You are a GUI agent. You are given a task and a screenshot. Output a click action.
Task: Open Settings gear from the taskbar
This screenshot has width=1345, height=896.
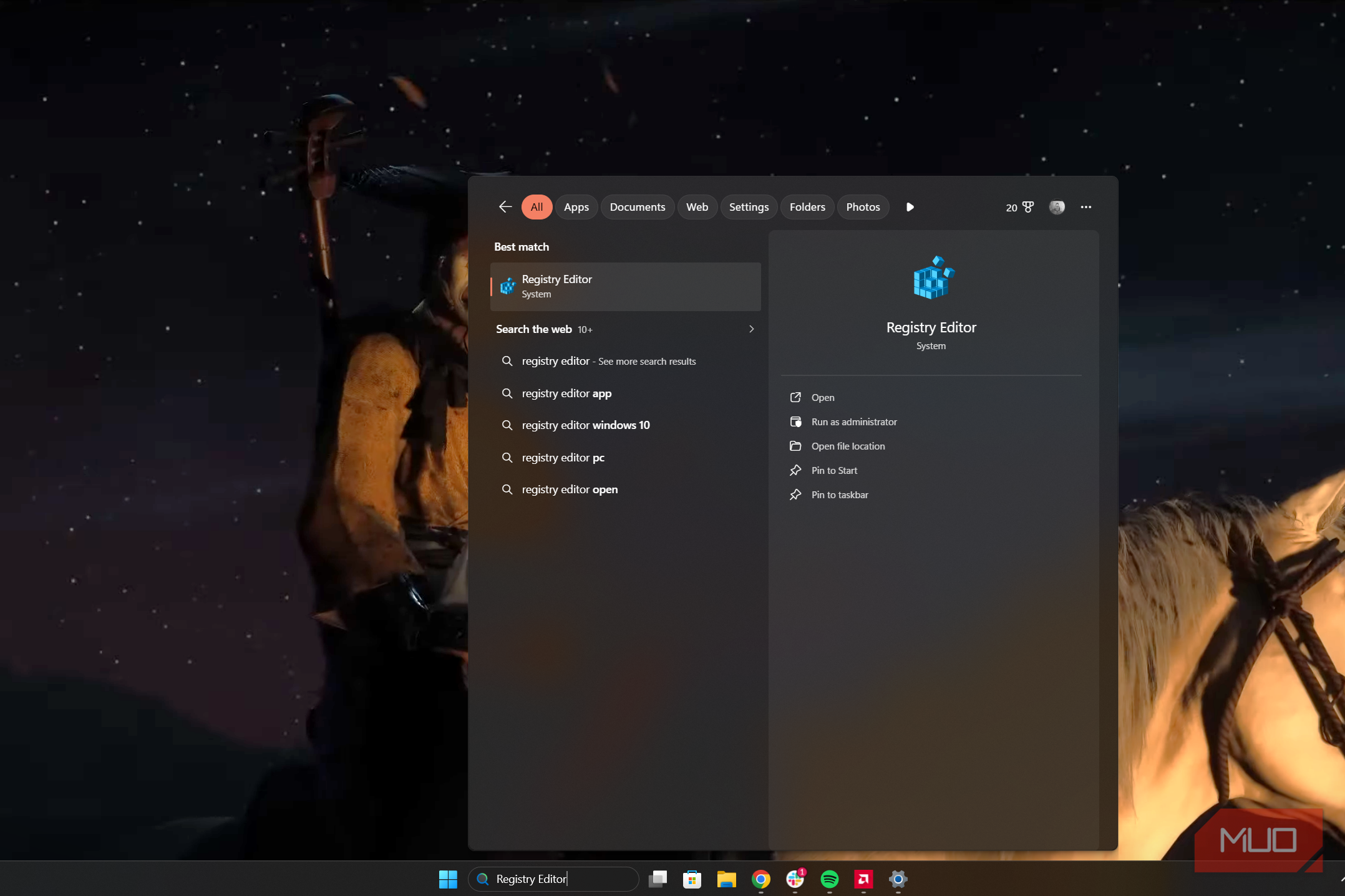(898, 879)
